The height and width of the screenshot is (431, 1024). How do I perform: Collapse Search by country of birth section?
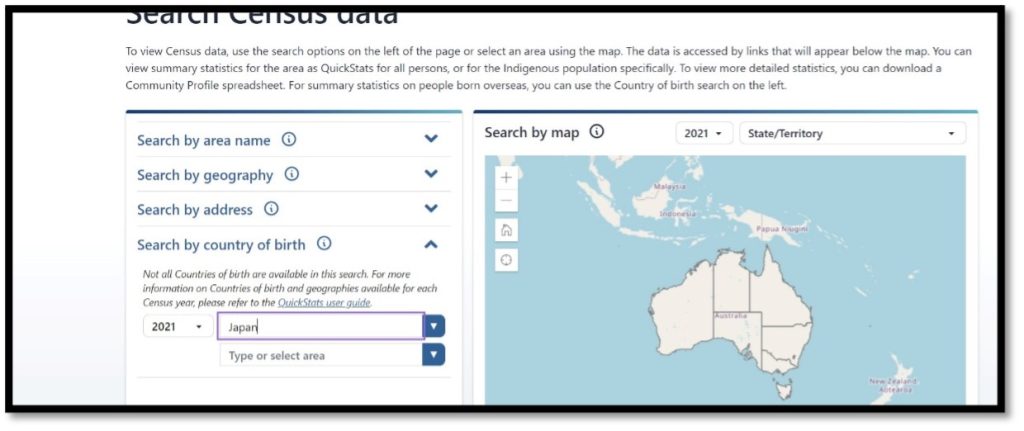point(431,244)
